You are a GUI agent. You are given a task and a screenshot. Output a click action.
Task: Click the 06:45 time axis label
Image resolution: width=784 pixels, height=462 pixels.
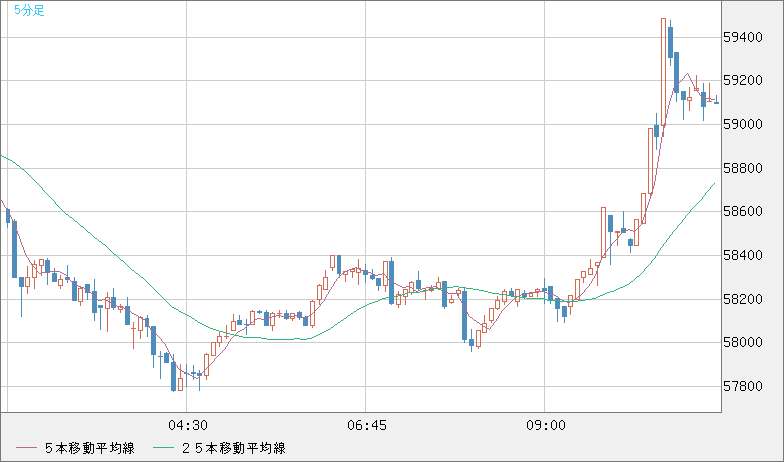[x=366, y=426]
